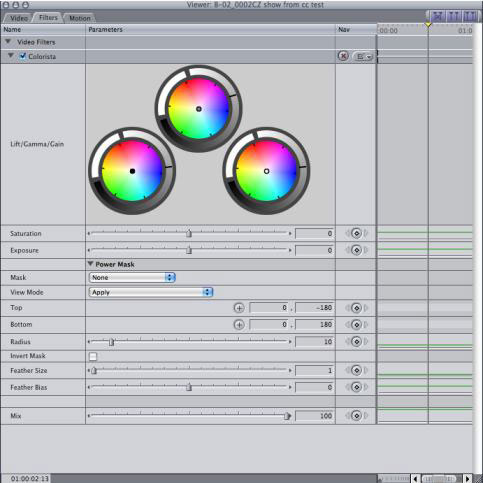Click the Mix slider handle
This screenshot has height=483, width=483.
[x=287, y=416]
